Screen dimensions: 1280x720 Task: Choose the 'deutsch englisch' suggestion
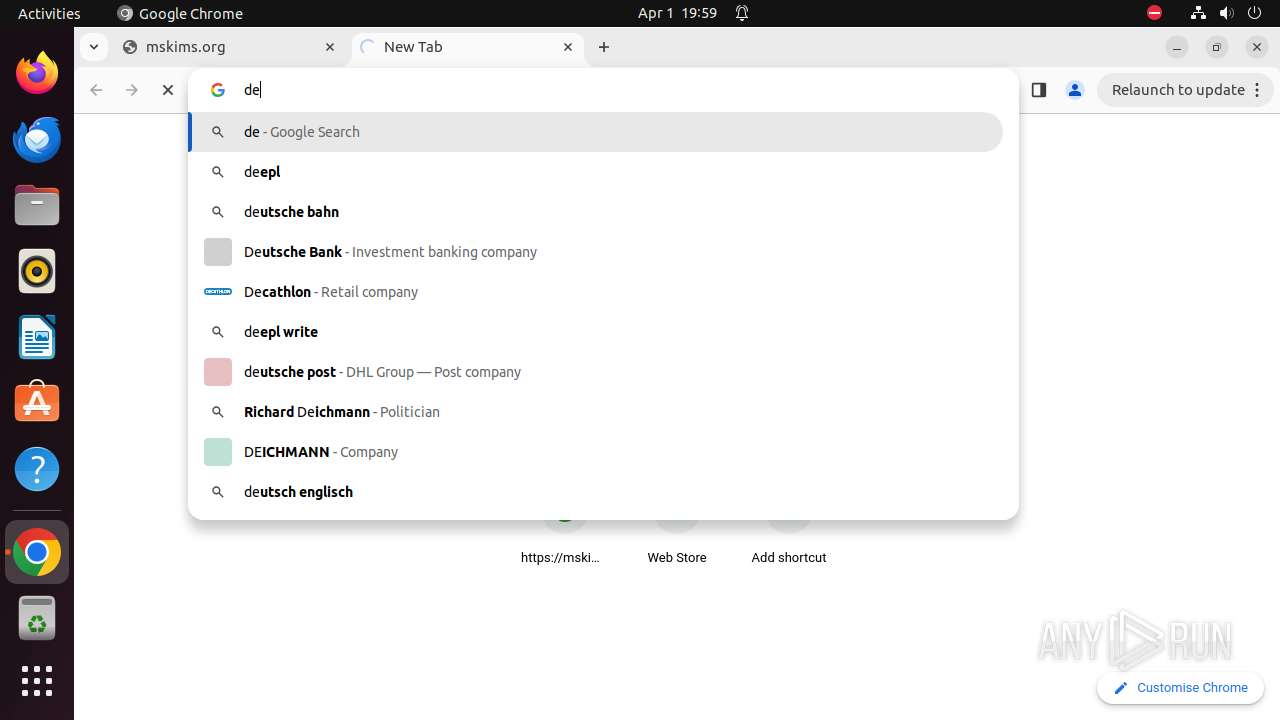click(x=596, y=492)
